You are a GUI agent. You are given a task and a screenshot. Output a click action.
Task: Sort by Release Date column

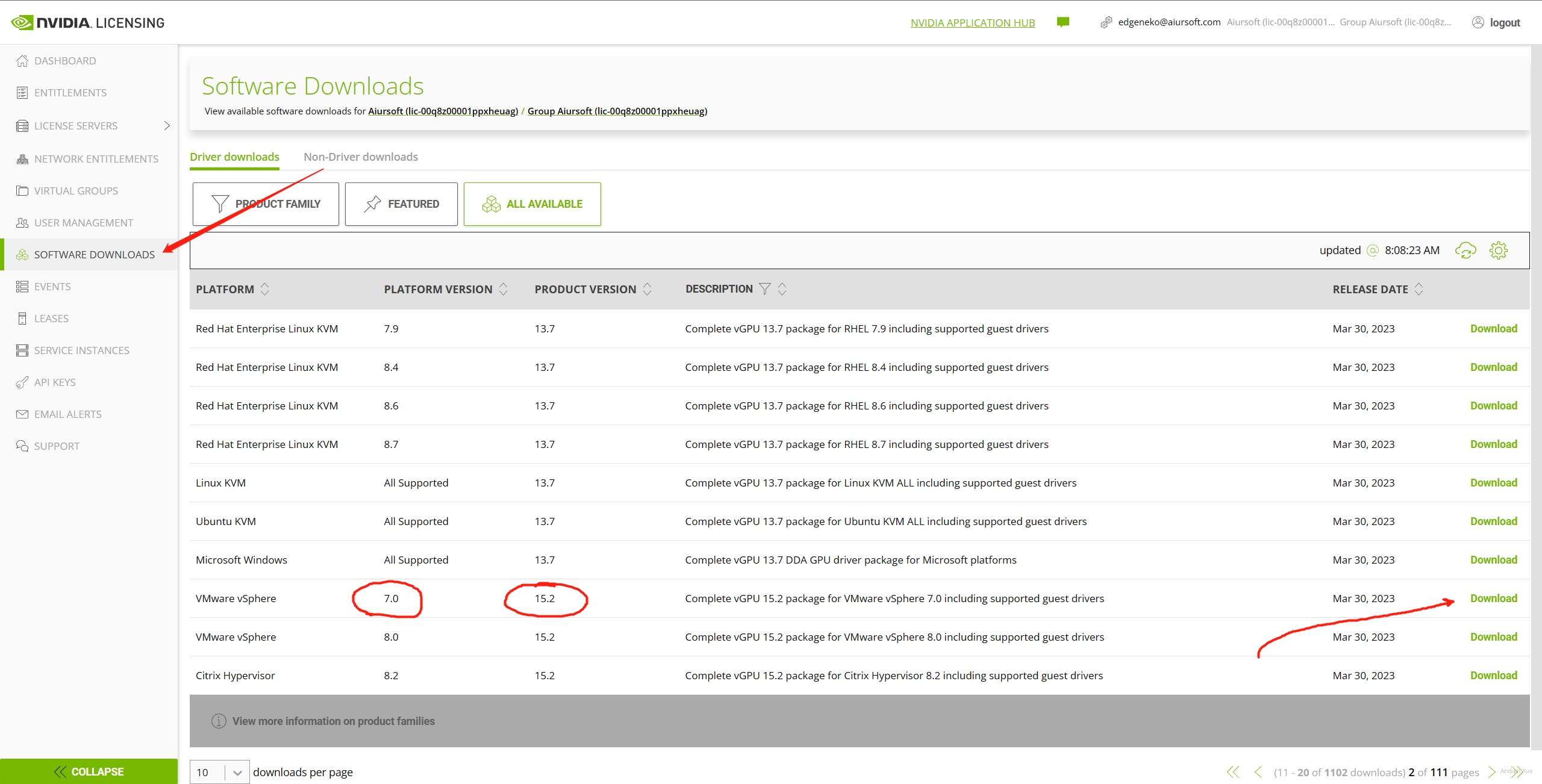tap(1419, 289)
